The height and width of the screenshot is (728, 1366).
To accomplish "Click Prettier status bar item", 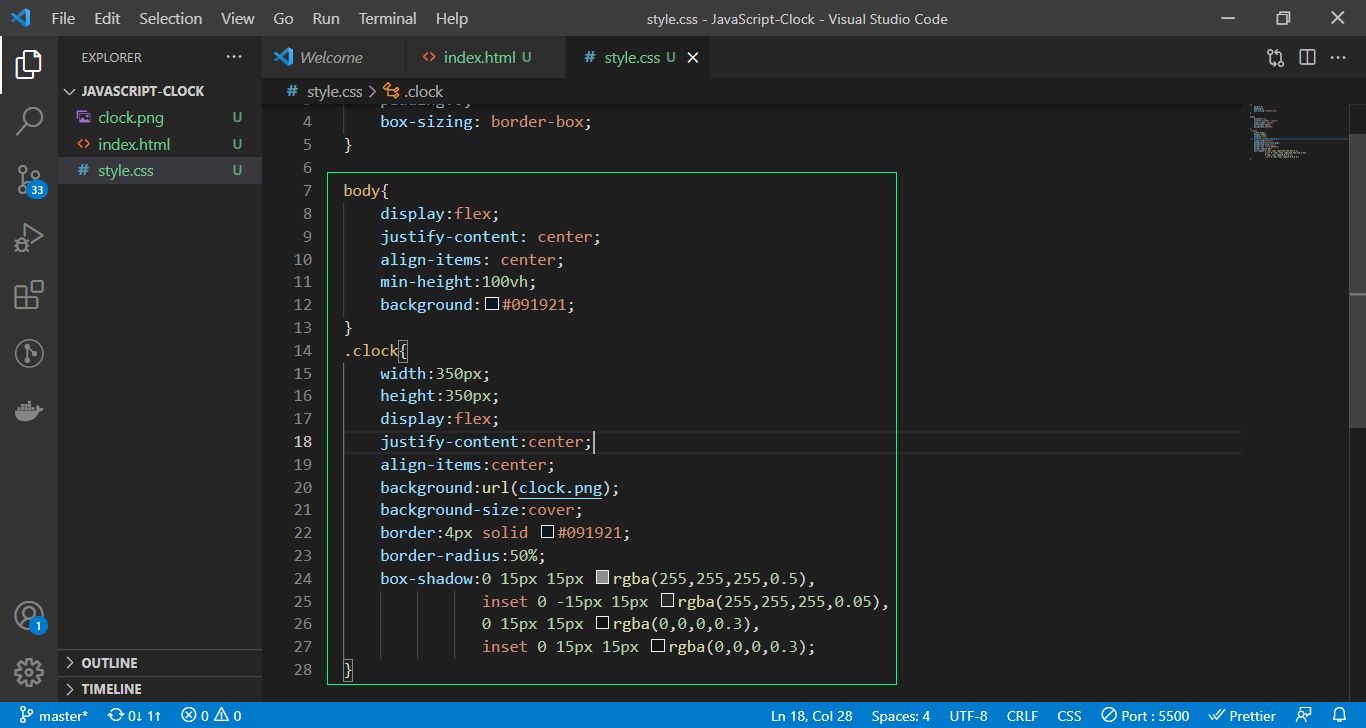I will pos(1243,716).
